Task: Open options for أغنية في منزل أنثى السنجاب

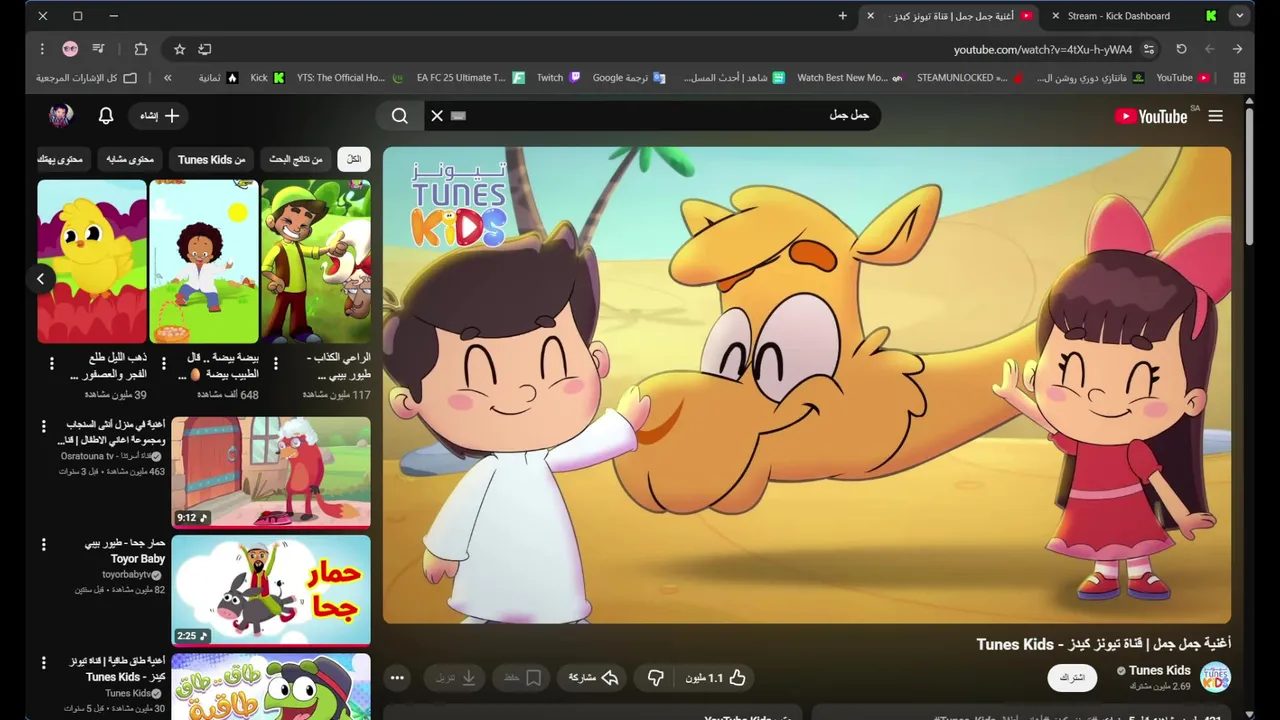Action: coord(43,427)
